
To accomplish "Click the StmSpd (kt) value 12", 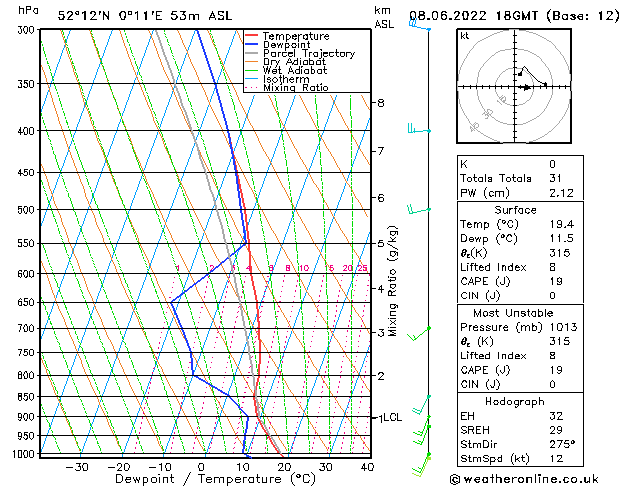I will [x=556, y=459].
